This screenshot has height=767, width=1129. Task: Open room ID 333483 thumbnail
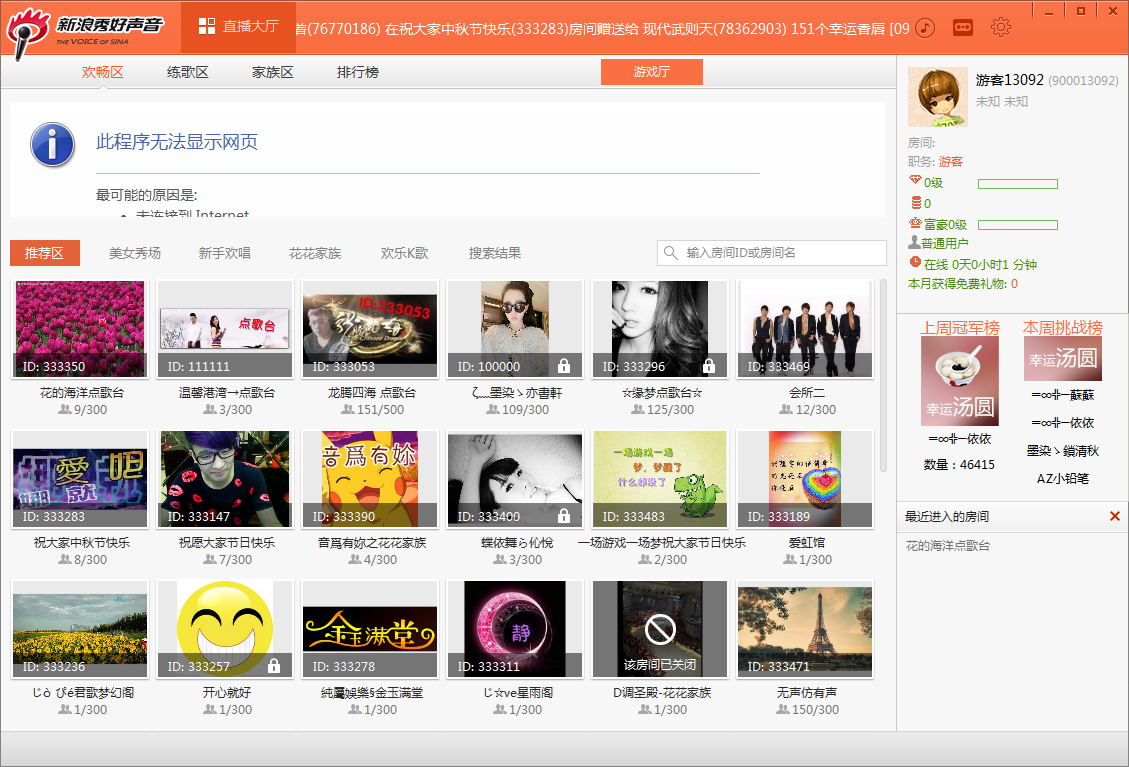coord(660,479)
